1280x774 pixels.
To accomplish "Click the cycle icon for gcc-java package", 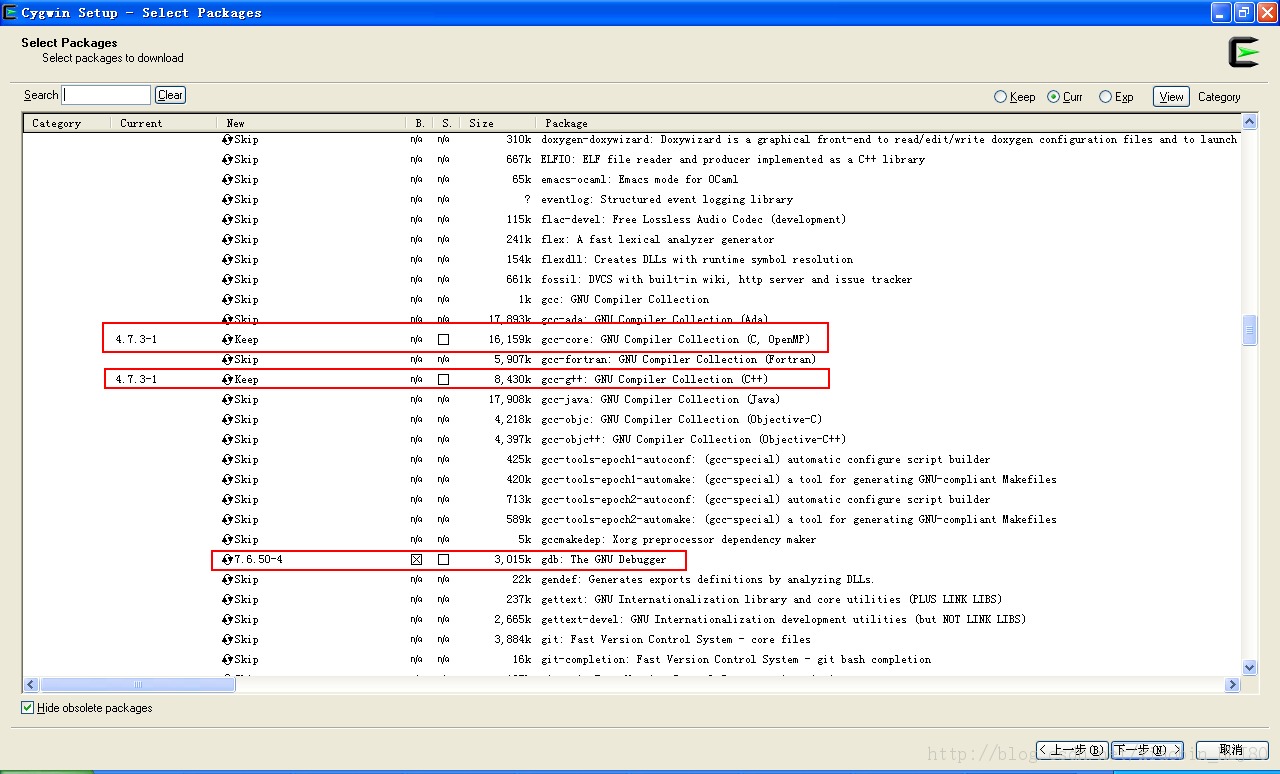I will [x=228, y=399].
